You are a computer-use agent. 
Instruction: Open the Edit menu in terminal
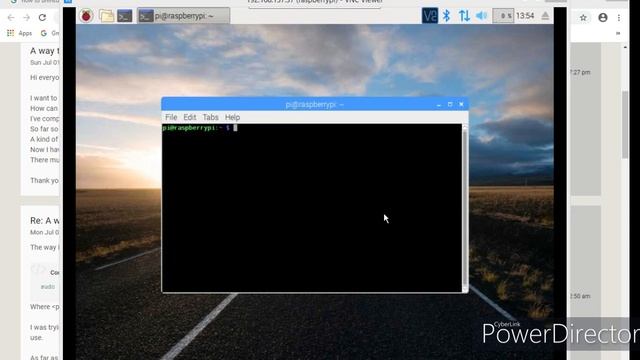189,117
